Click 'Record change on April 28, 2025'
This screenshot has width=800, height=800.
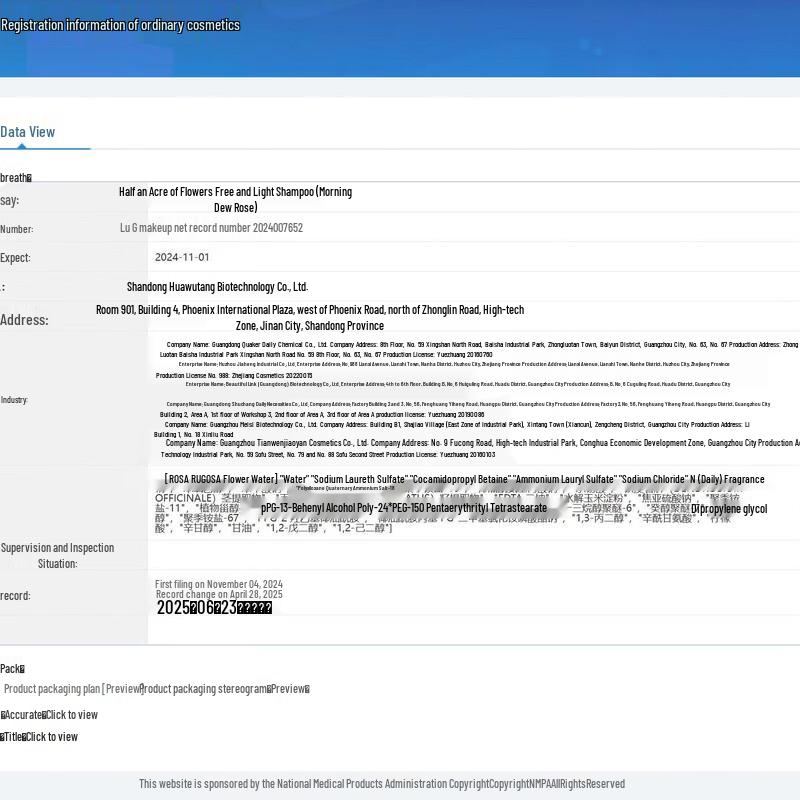point(219,594)
